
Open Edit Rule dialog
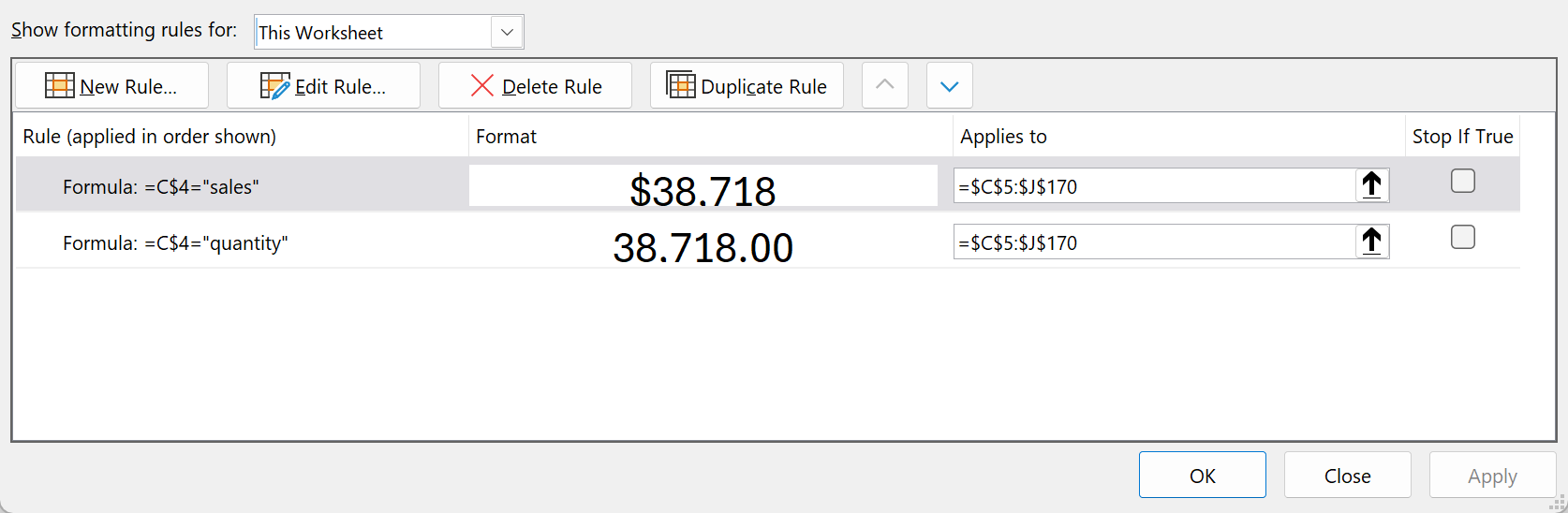tap(323, 86)
